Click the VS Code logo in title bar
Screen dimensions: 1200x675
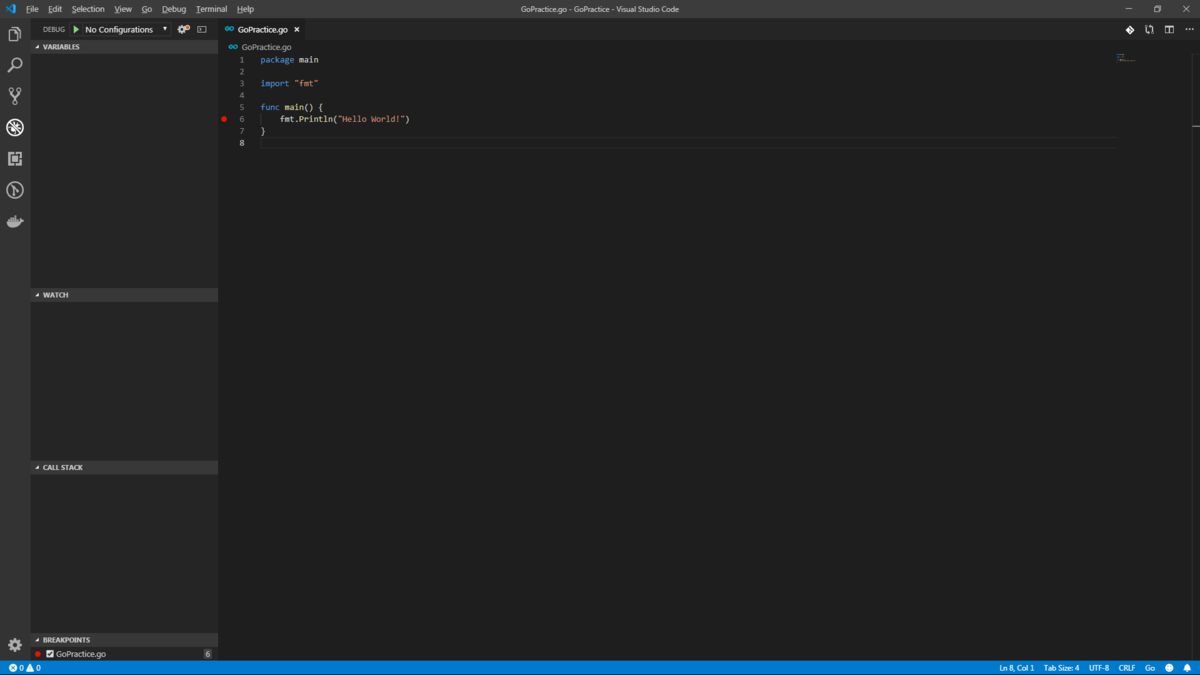point(11,9)
